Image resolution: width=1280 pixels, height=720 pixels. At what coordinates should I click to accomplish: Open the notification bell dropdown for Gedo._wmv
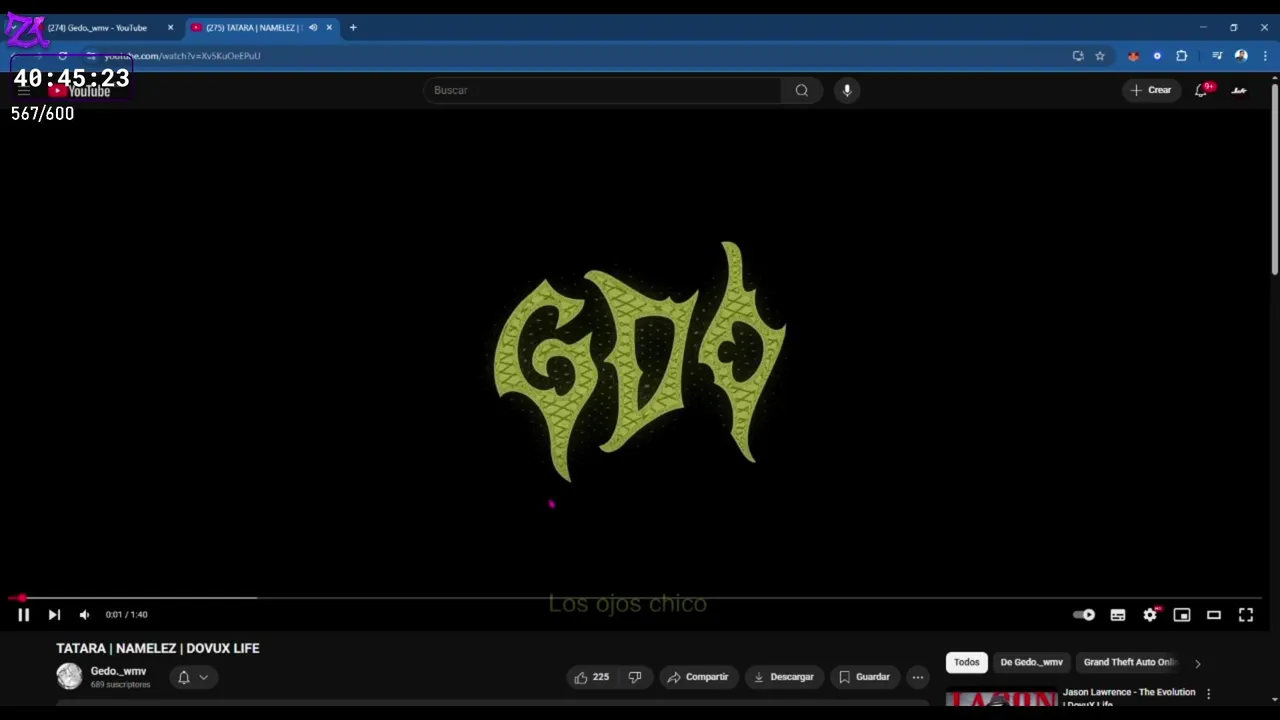192,677
